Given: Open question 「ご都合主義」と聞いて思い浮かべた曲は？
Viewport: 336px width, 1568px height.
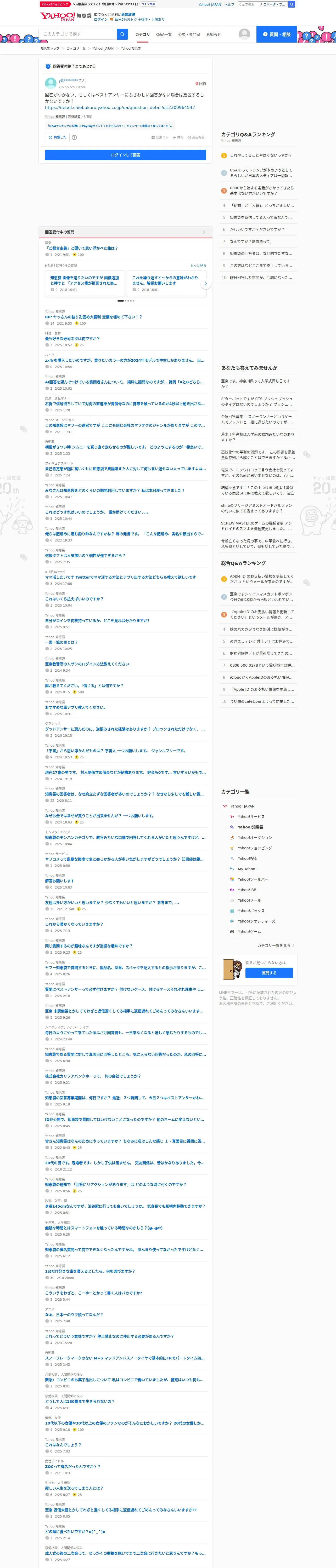Looking at the screenshot, I should click(x=81, y=248).
